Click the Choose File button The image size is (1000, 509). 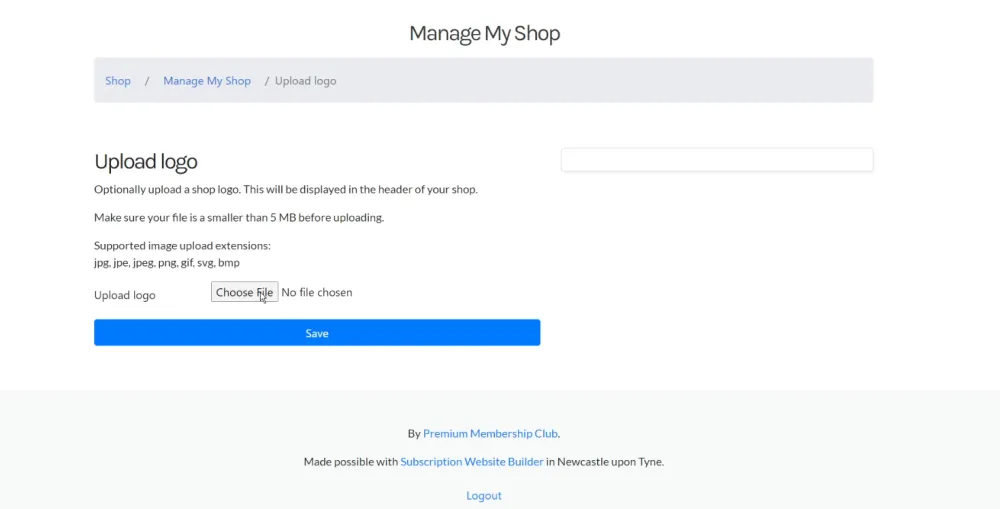pos(244,292)
